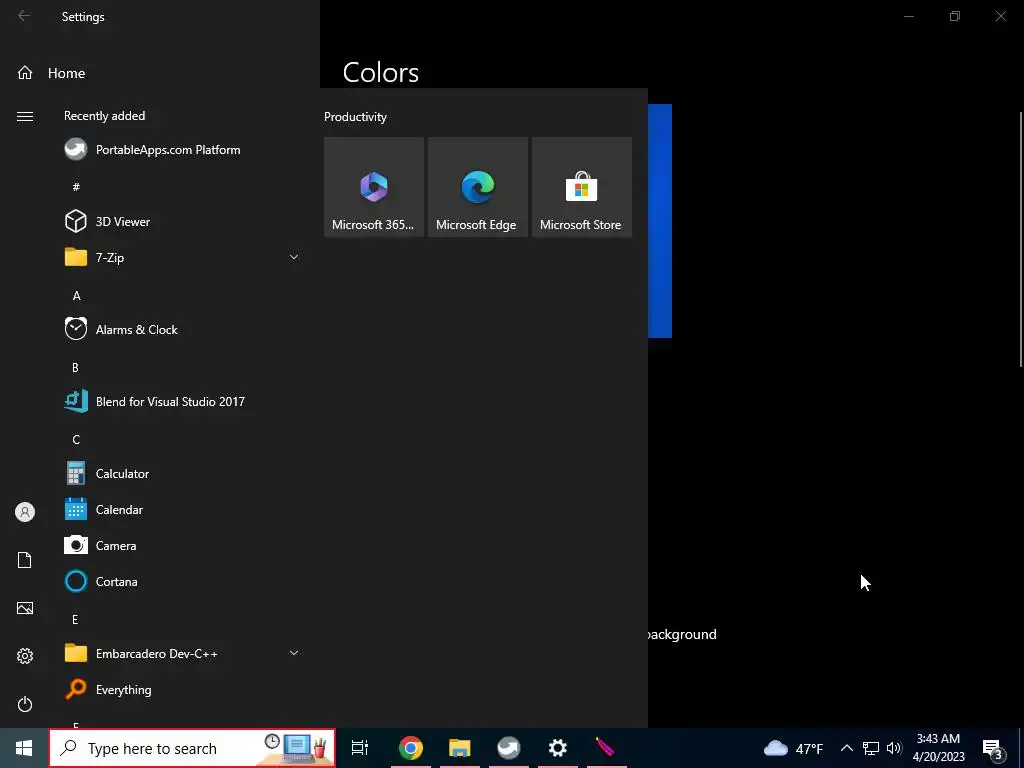Open Settings gear in the Start sidebar

point(25,656)
